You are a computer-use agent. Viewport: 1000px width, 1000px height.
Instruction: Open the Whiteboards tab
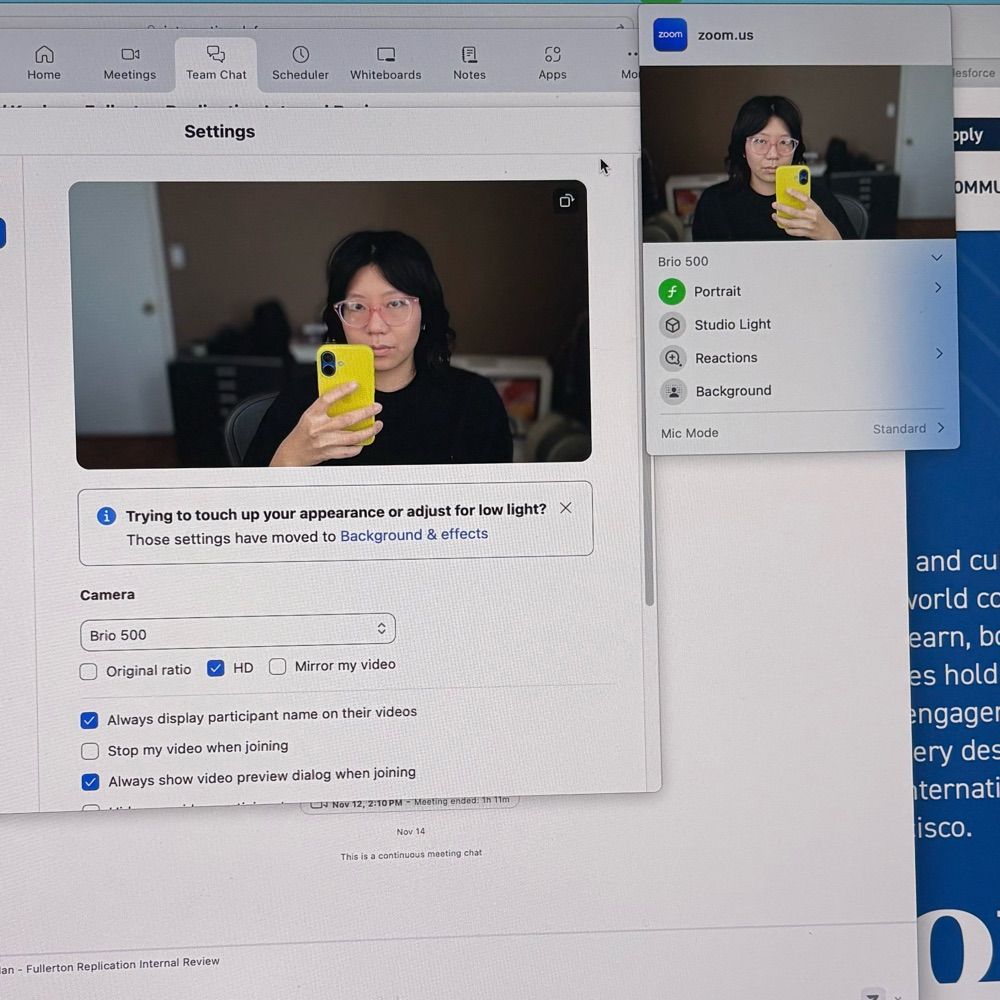(386, 62)
